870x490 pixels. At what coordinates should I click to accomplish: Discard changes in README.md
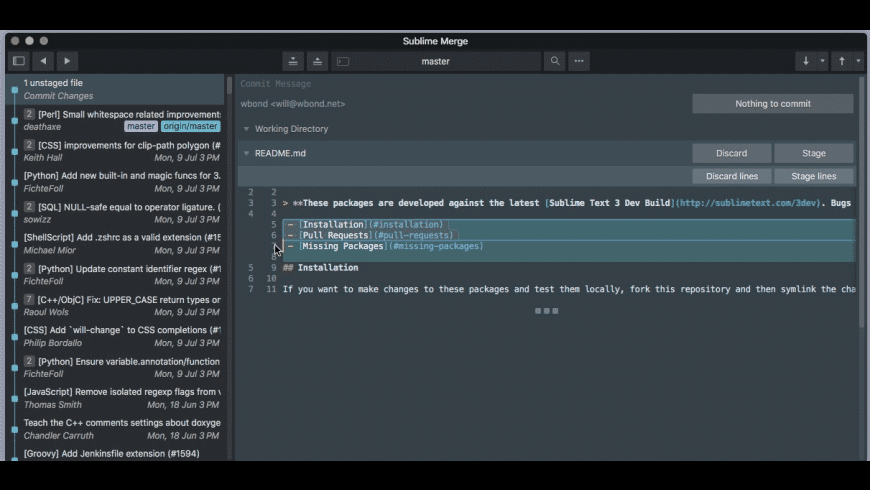(731, 153)
